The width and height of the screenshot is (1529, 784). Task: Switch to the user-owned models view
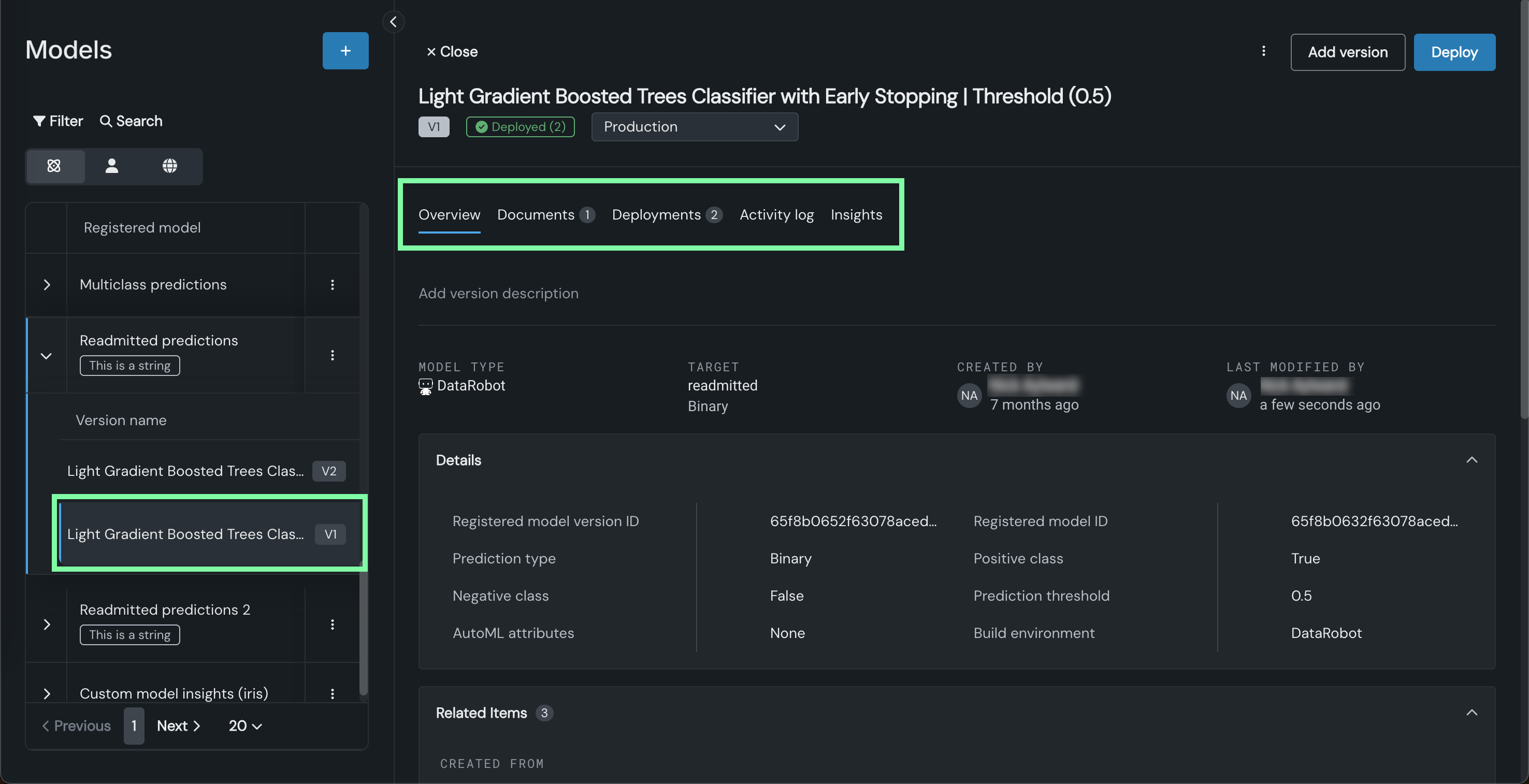click(111, 166)
